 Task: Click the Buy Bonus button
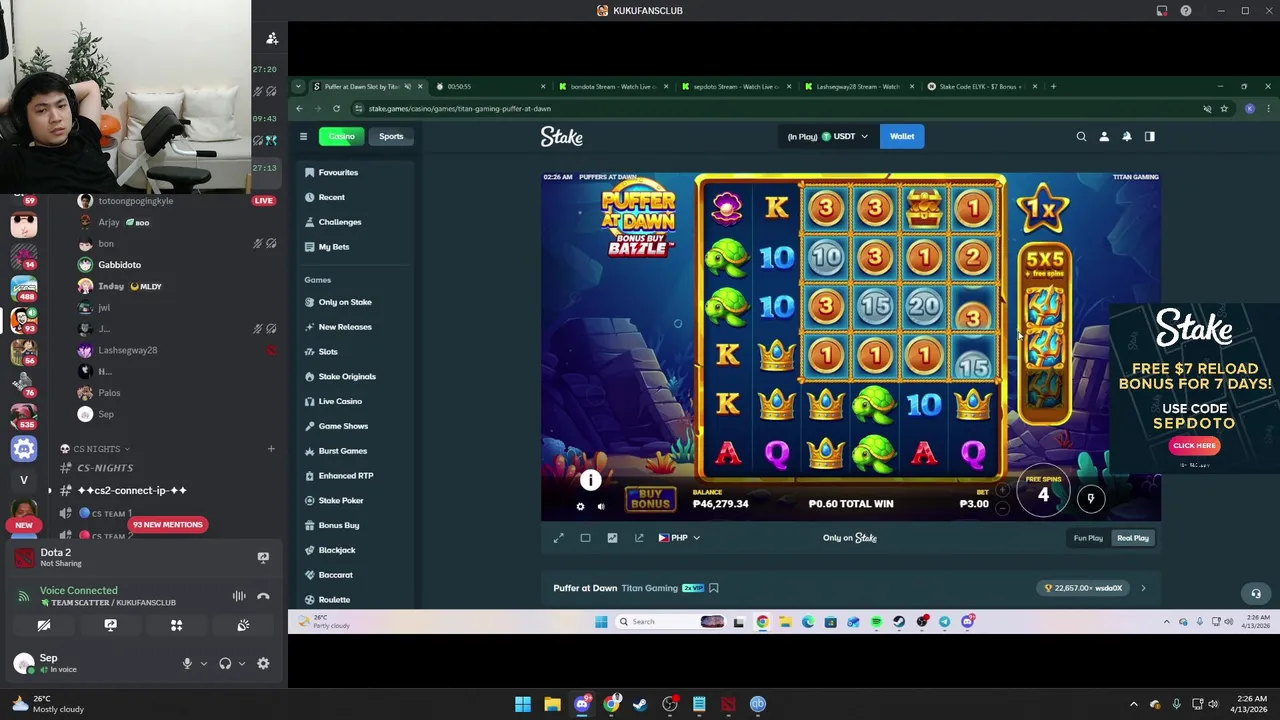[x=650, y=499]
